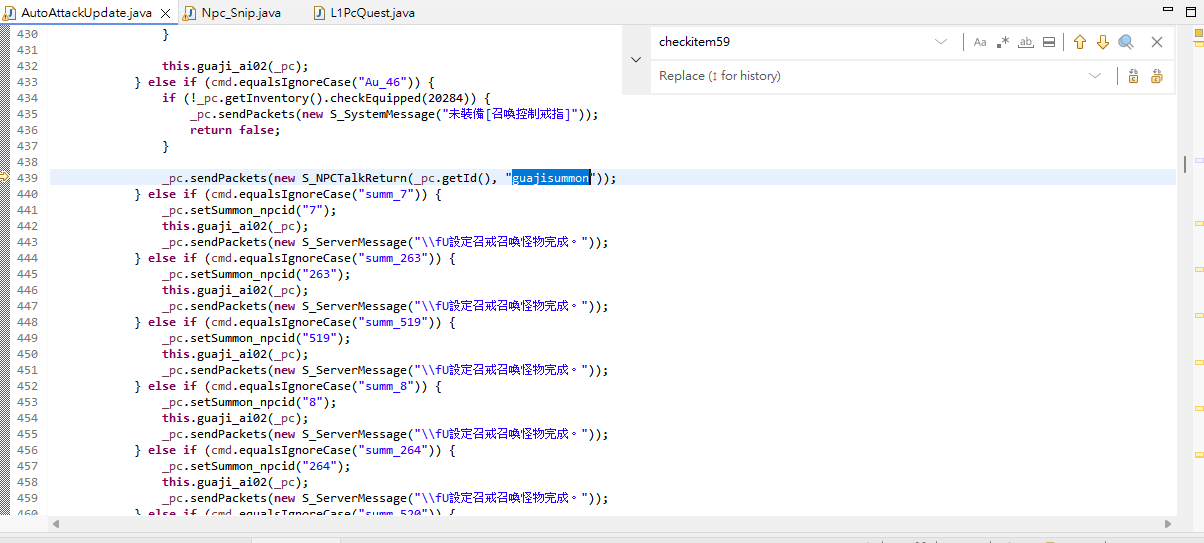Toggle case sensitive search (Aa)
This screenshot has height=543, width=1204.
click(980, 42)
